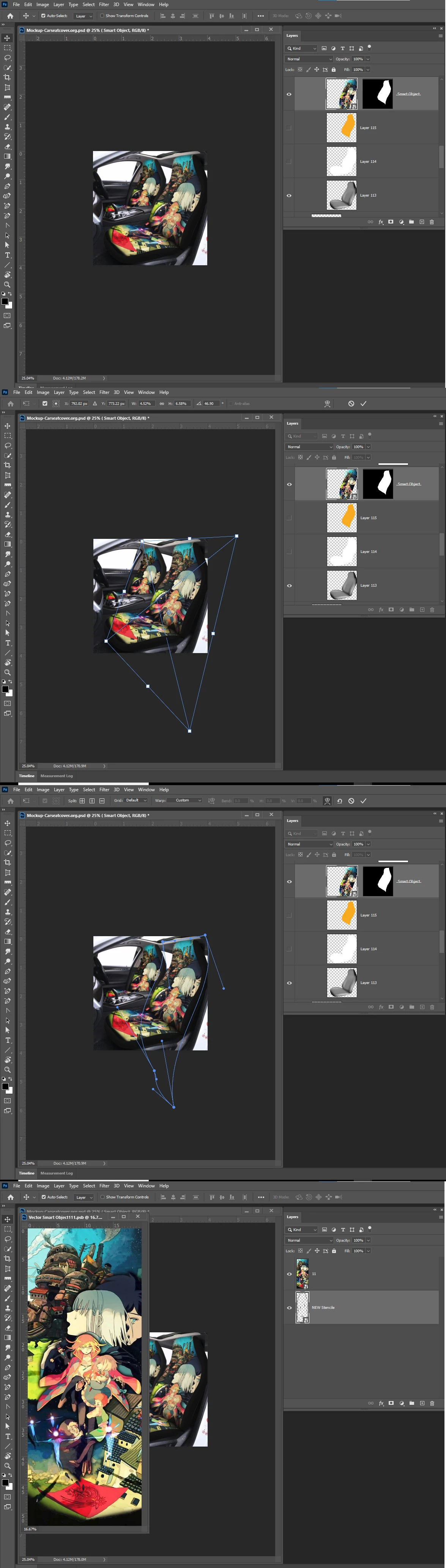
Task: Toggle Auto-Select checkbox in the first screenshot's options bar
Action: (x=43, y=16)
